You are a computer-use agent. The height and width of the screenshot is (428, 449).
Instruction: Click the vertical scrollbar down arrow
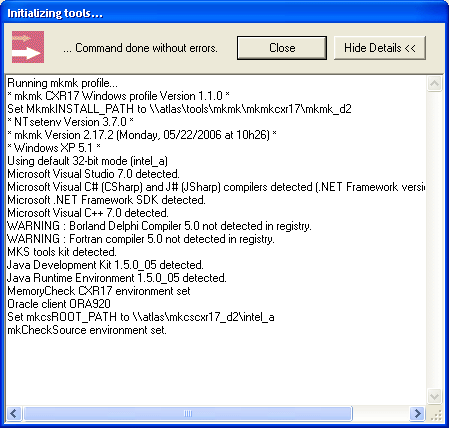[434, 397]
